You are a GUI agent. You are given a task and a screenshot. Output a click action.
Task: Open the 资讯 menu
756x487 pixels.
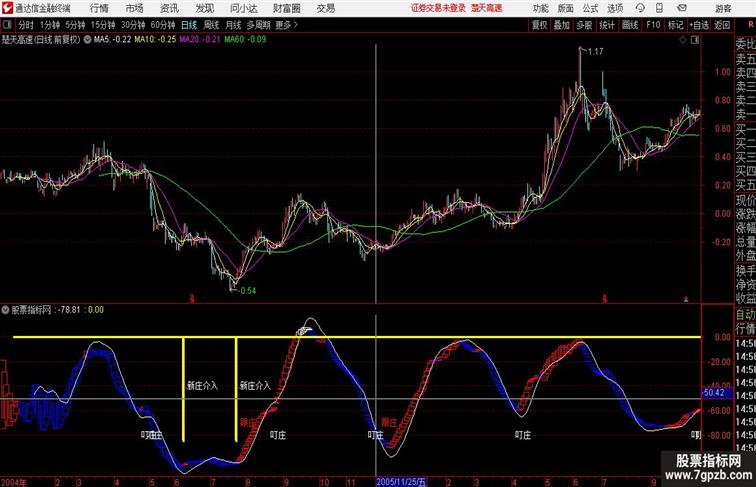click(169, 8)
